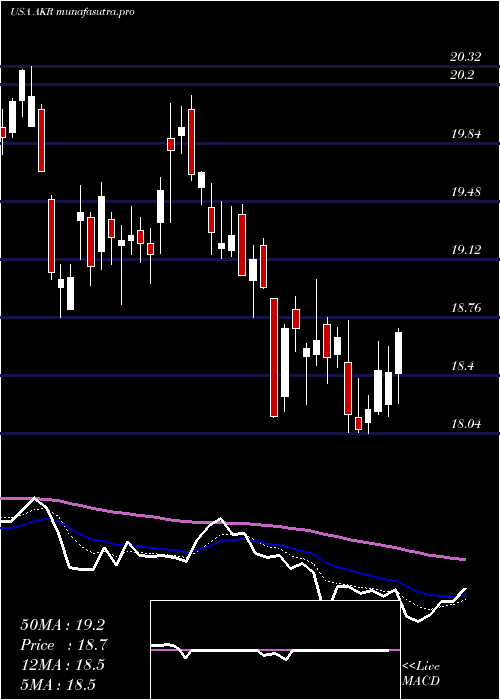The height and width of the screenshot is (700, 500).
Task: Click the '12MA : 18.5' readout
Action: (x=63, y=664)
